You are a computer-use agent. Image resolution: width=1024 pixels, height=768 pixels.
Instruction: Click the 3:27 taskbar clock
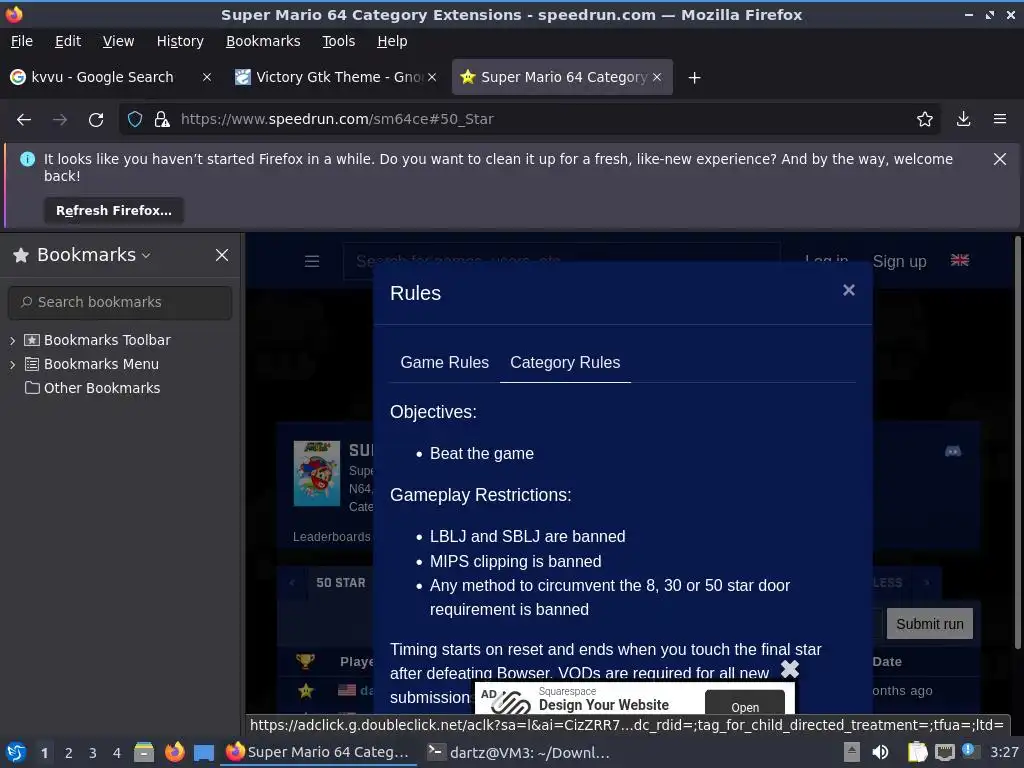1004,752
